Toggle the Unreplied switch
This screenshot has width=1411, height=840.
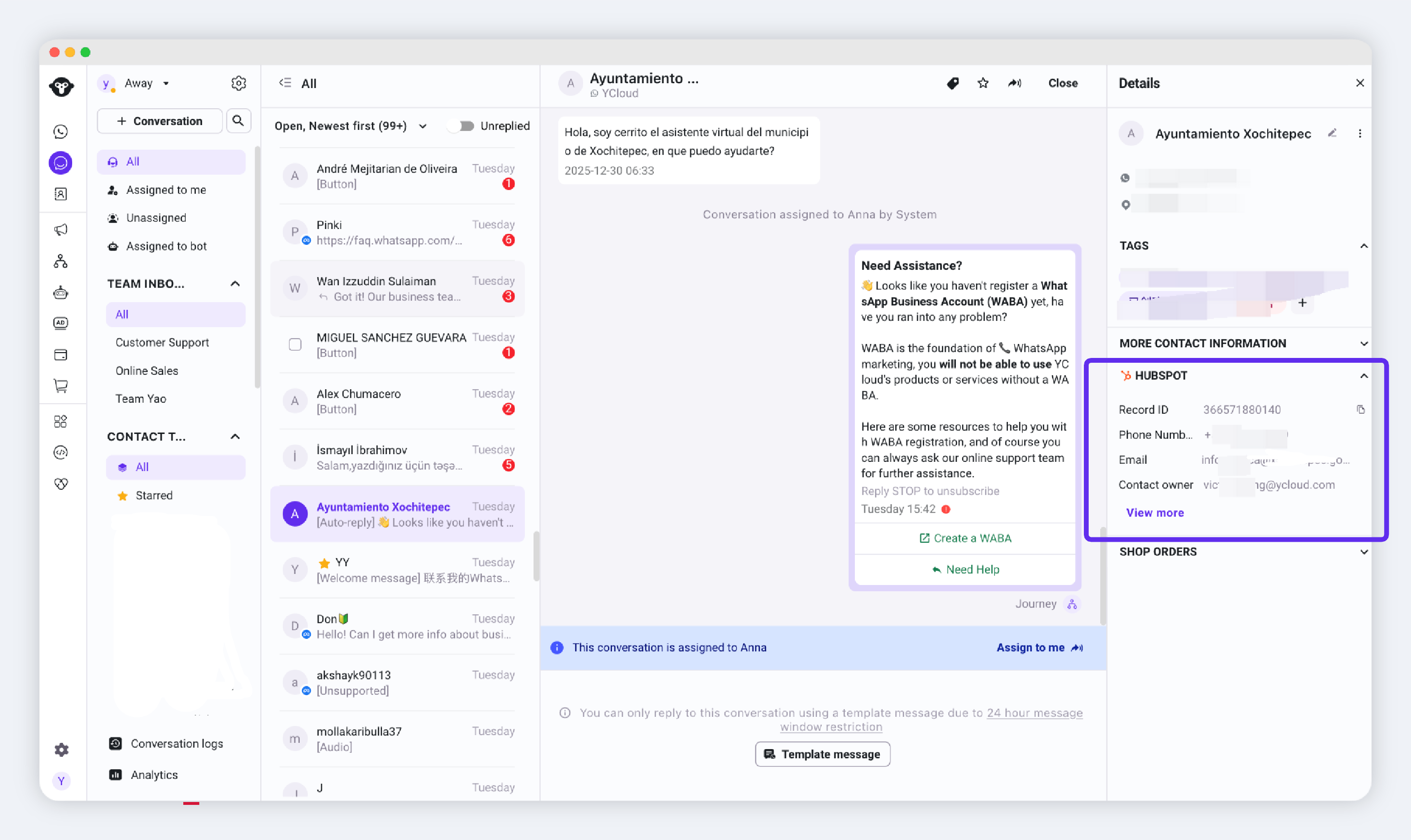coord(462,126)
